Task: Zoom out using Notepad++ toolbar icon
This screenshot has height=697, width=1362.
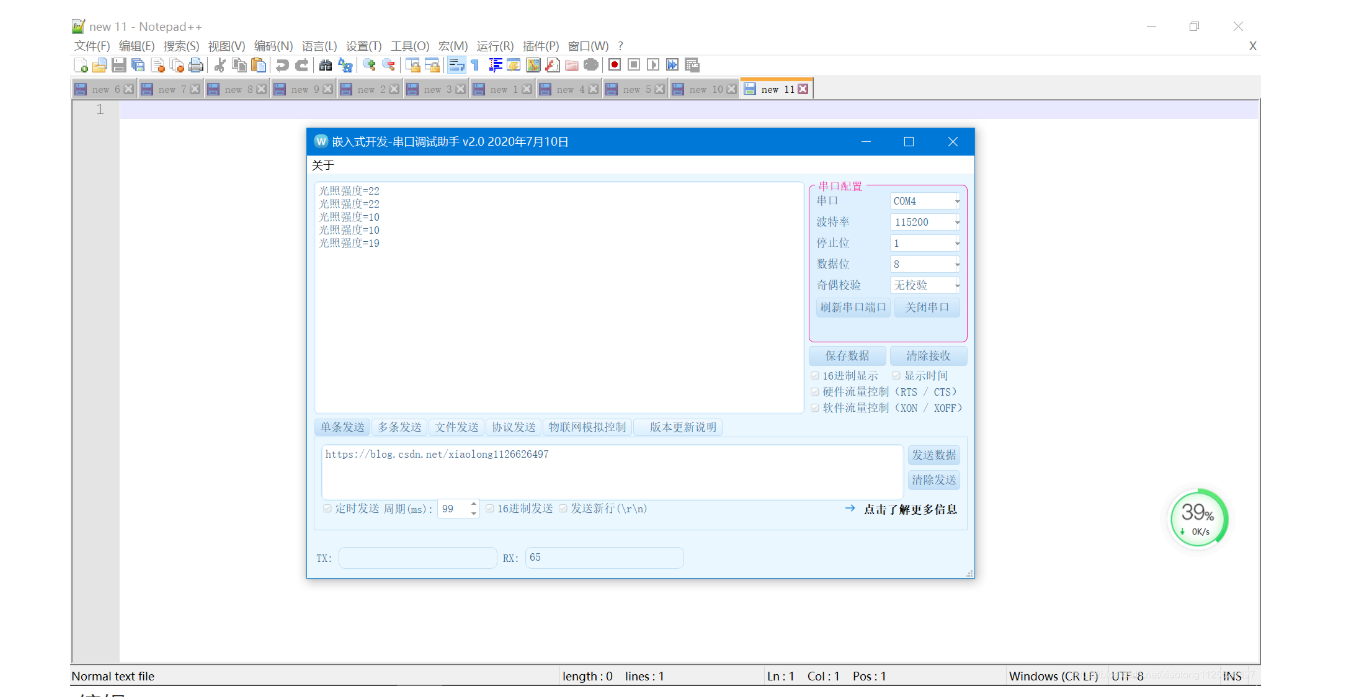Action: [x=389, y=65]
